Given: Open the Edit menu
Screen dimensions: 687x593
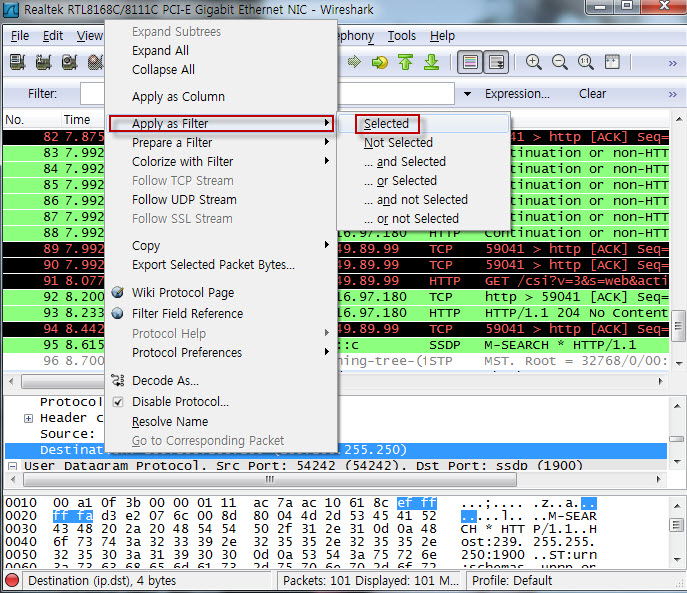Looking at the screenshot, I should (53, 36).
